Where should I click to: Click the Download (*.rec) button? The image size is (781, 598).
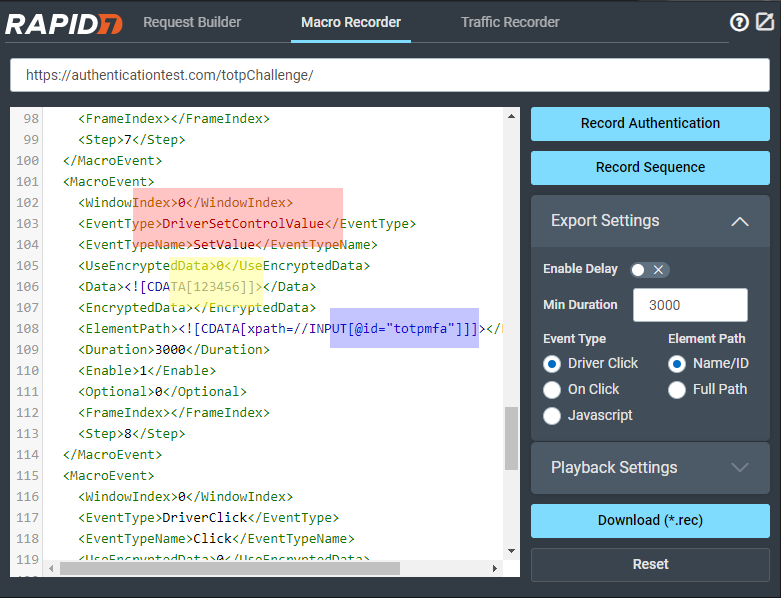(650, 521)
